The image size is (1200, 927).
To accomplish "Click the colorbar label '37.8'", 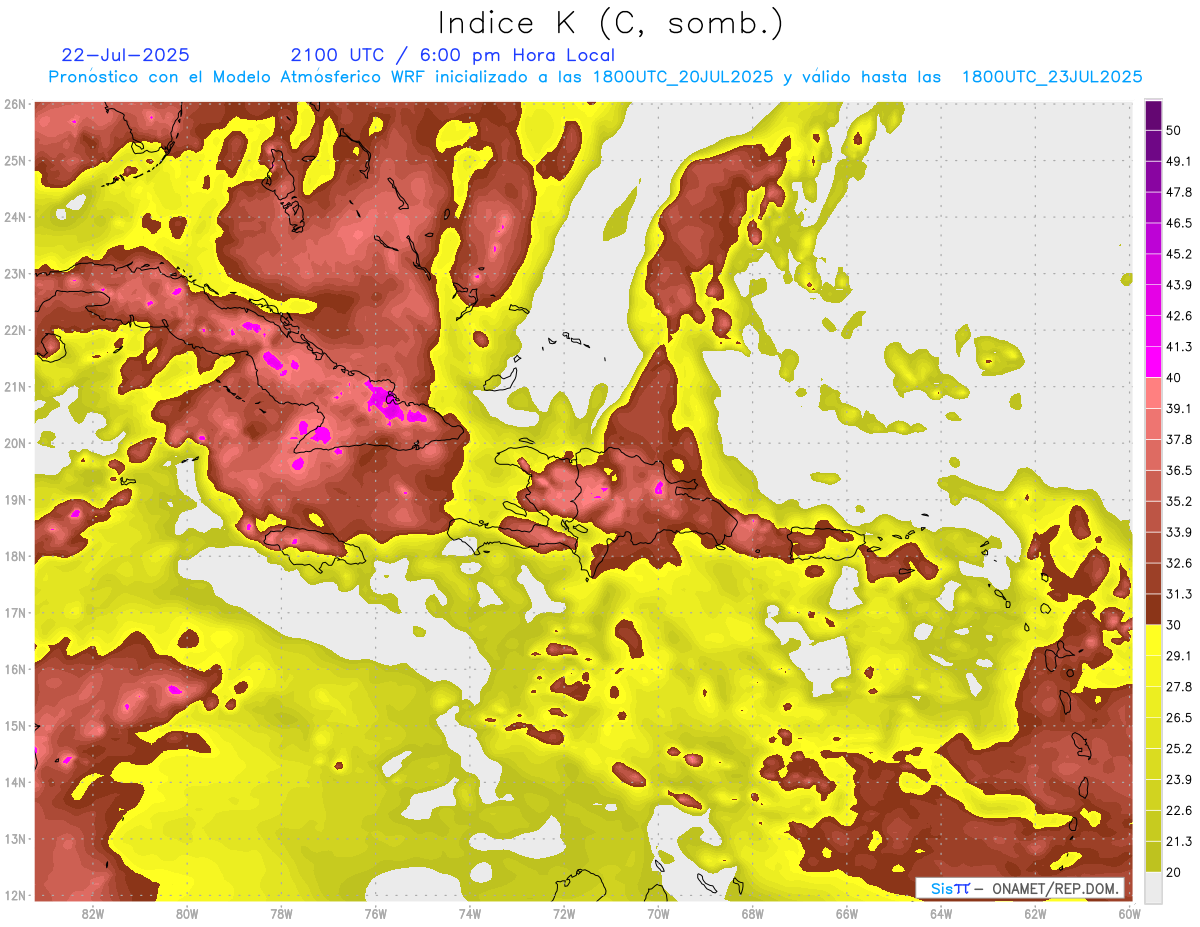I will [1180, 440].
